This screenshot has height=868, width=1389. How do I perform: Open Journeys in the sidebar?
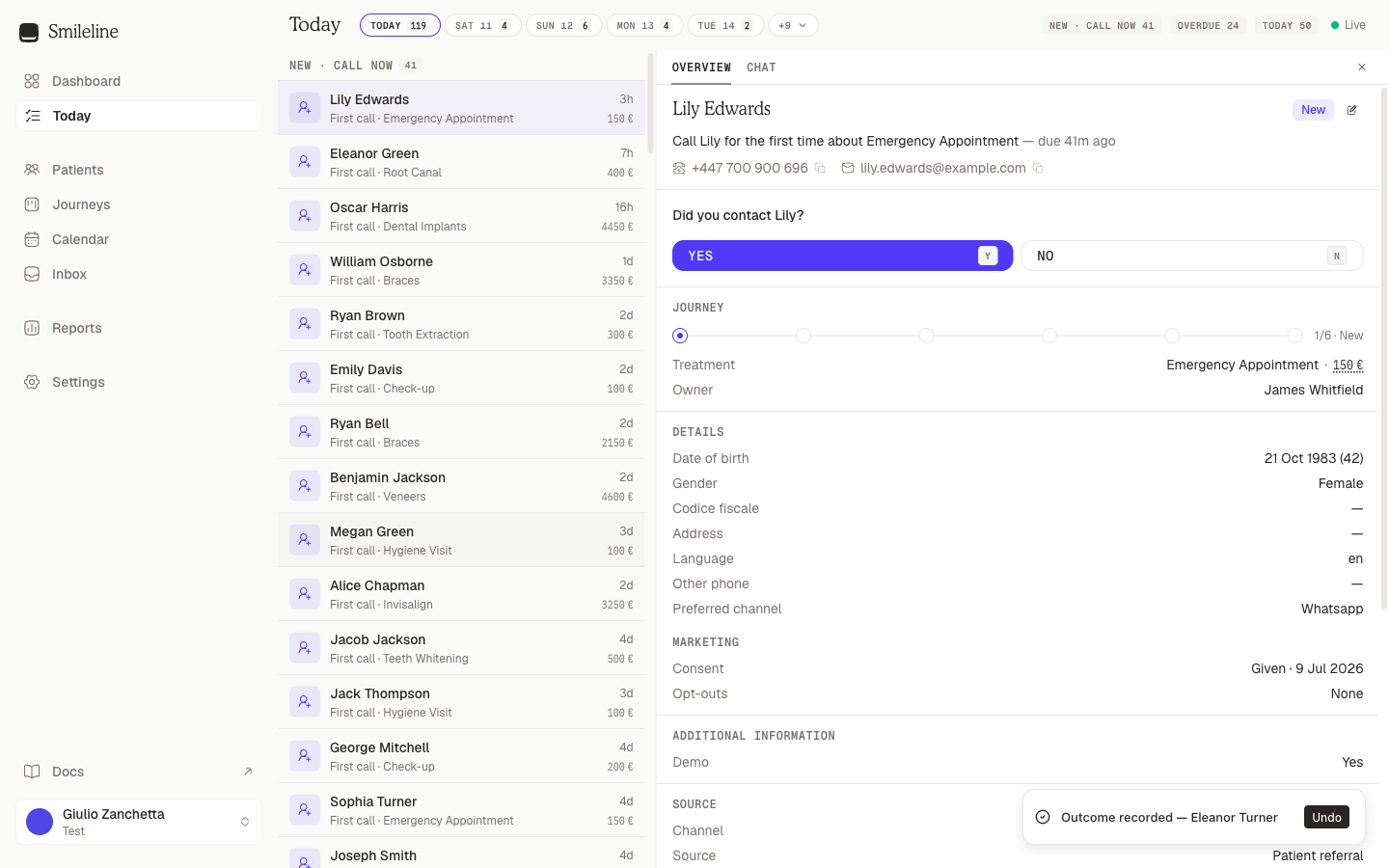point(139,204)
